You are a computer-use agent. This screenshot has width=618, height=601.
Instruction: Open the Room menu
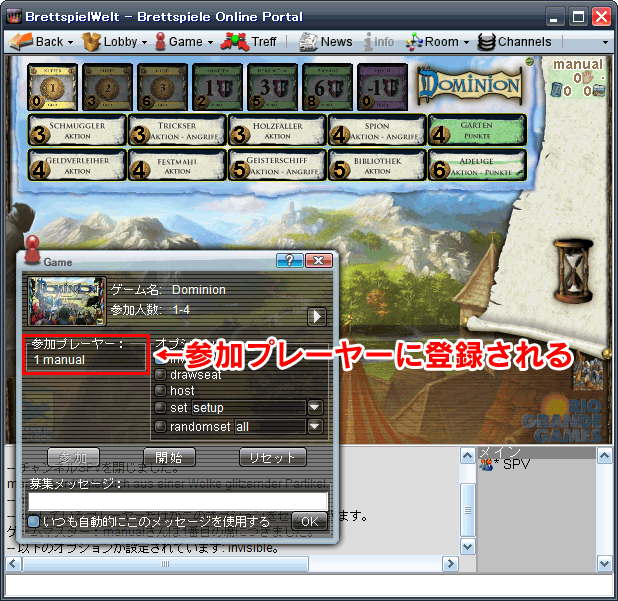[437, 41]
